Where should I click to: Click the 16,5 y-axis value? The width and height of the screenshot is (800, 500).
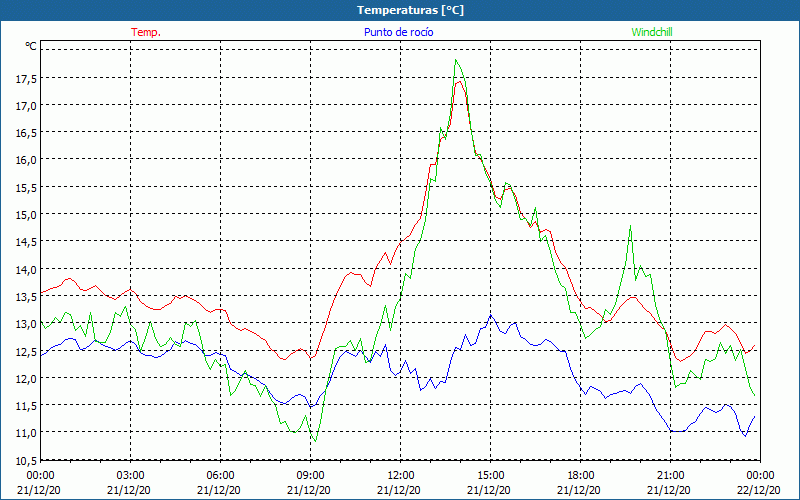(27, 133)
